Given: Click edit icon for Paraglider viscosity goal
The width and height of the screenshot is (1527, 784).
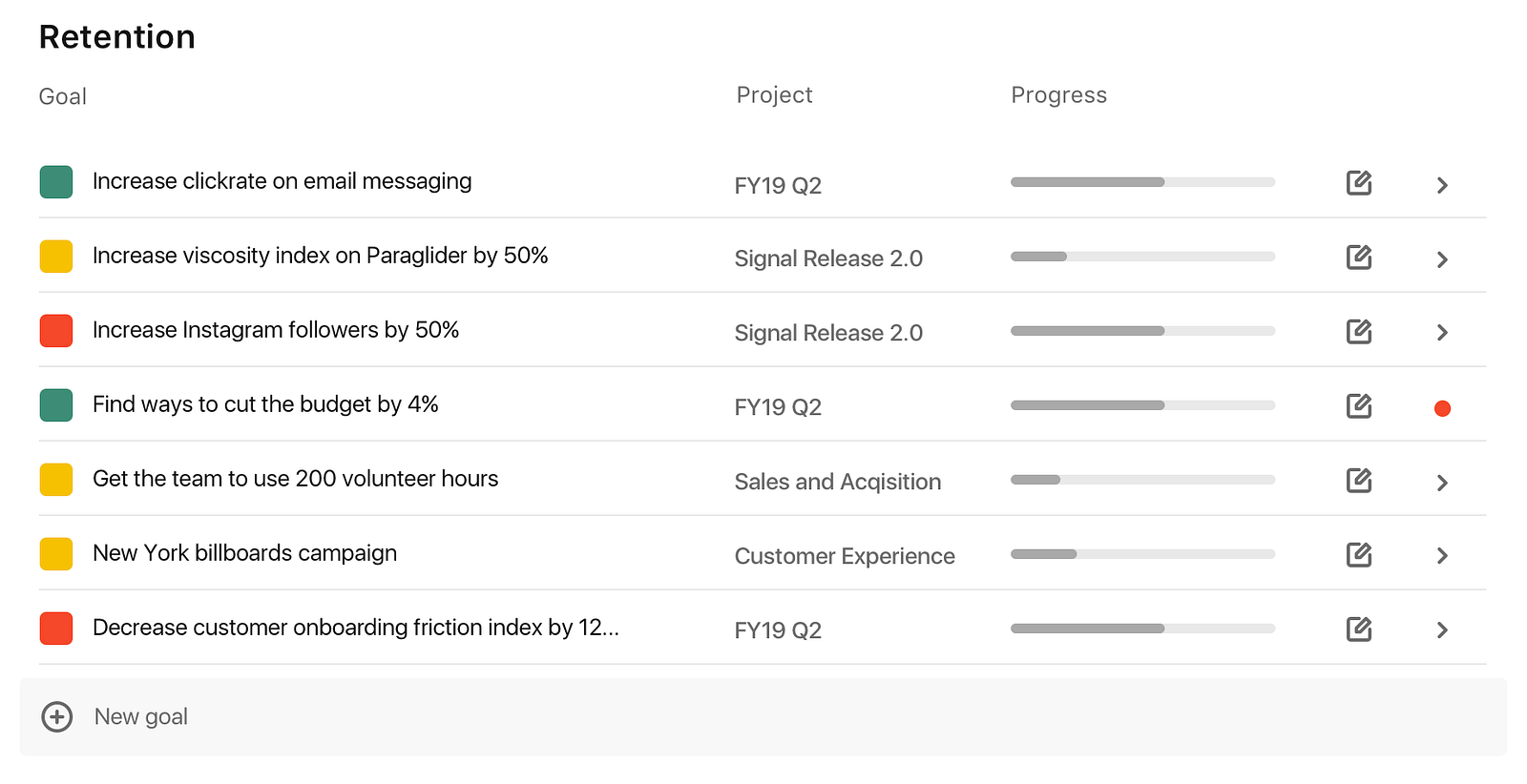Looking at the screenshot, I should [x=1358, y=257].
